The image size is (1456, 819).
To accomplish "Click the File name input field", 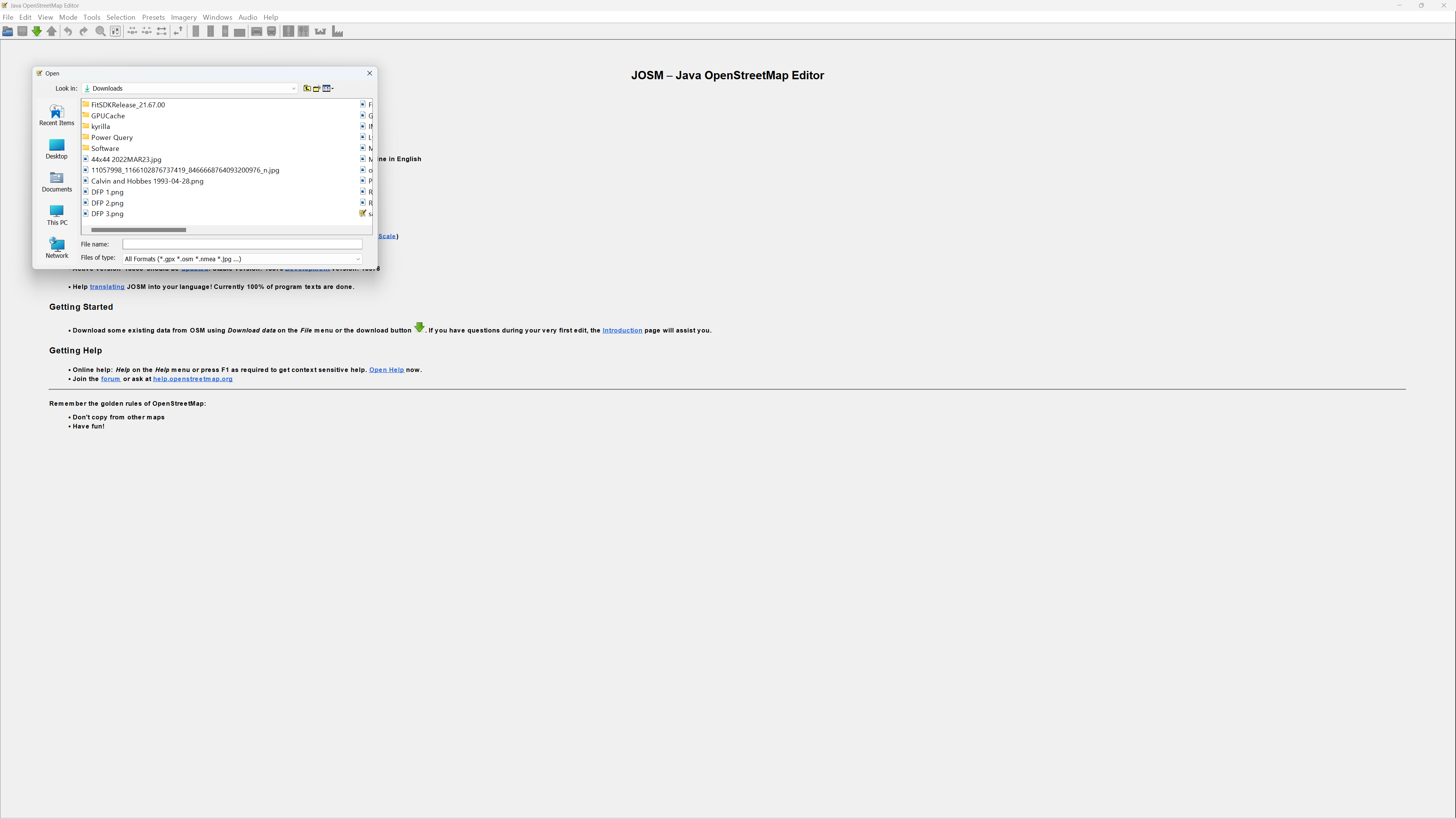I will tap(243, 244).
